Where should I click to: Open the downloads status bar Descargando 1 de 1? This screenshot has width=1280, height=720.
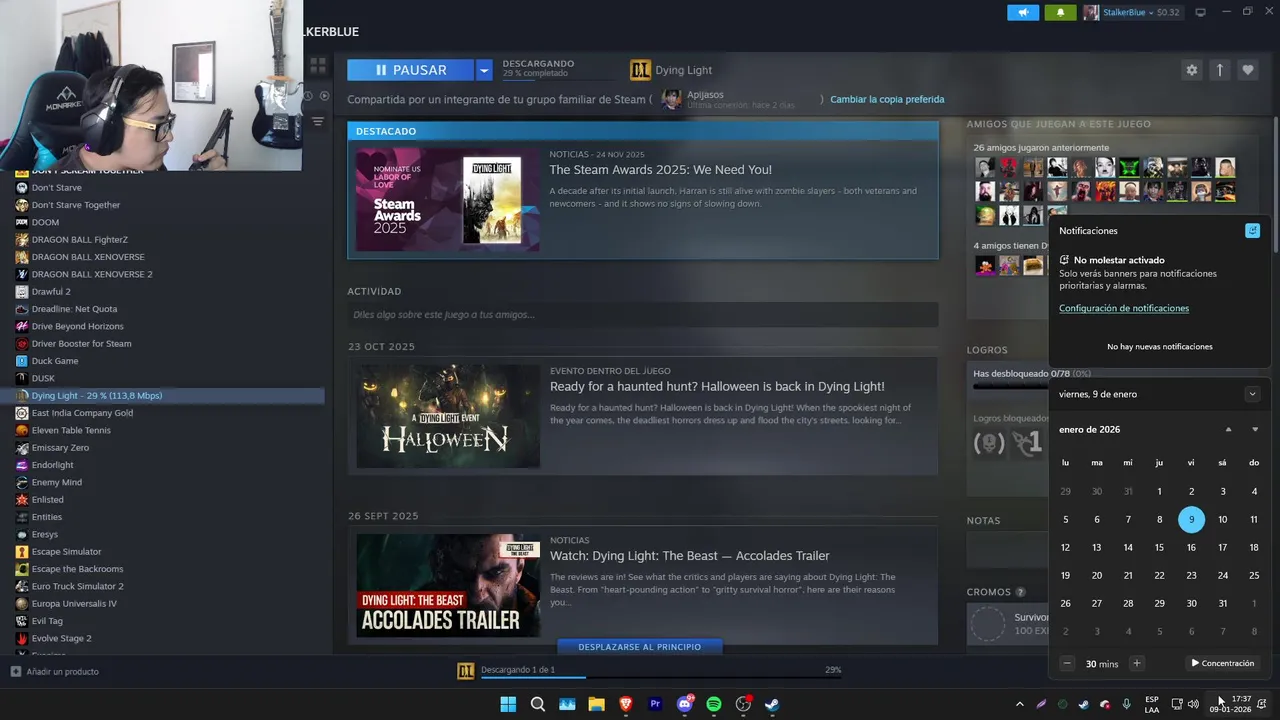tap(648, 670)
